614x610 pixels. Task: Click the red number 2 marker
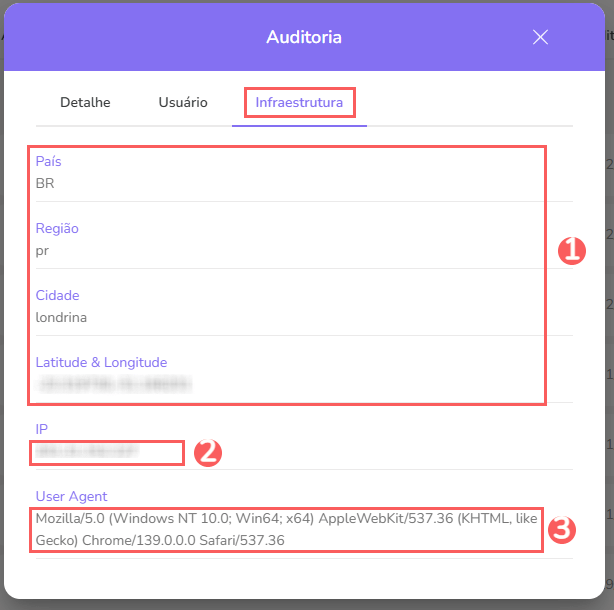207,453
